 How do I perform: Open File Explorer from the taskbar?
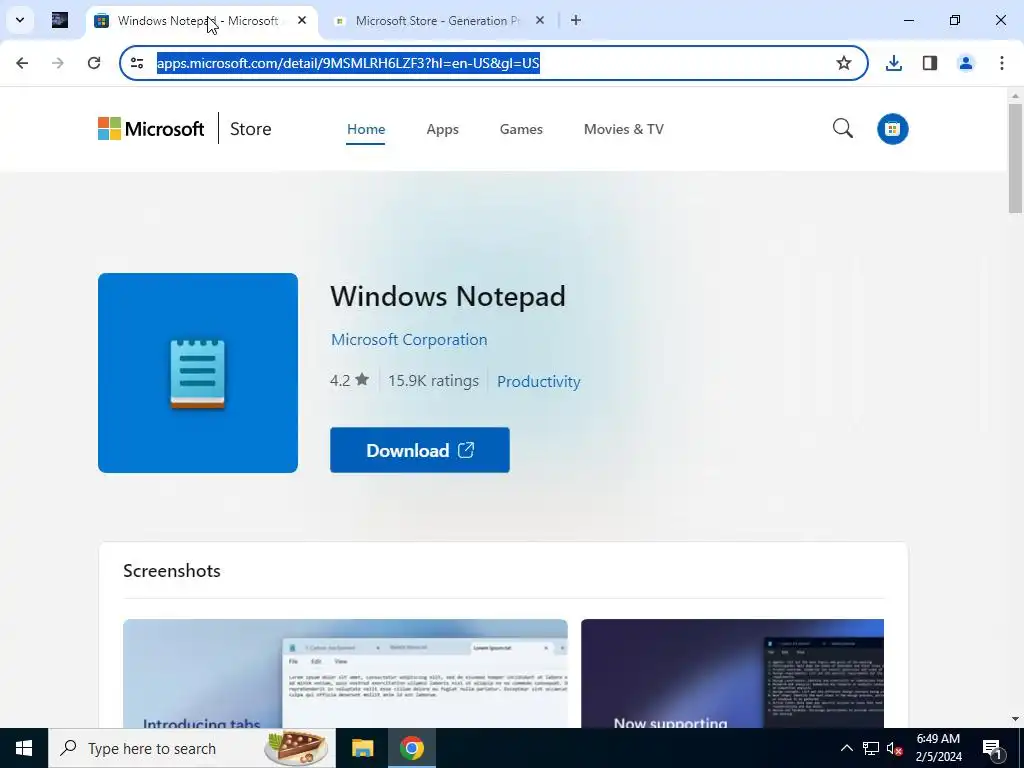(363, 748)
